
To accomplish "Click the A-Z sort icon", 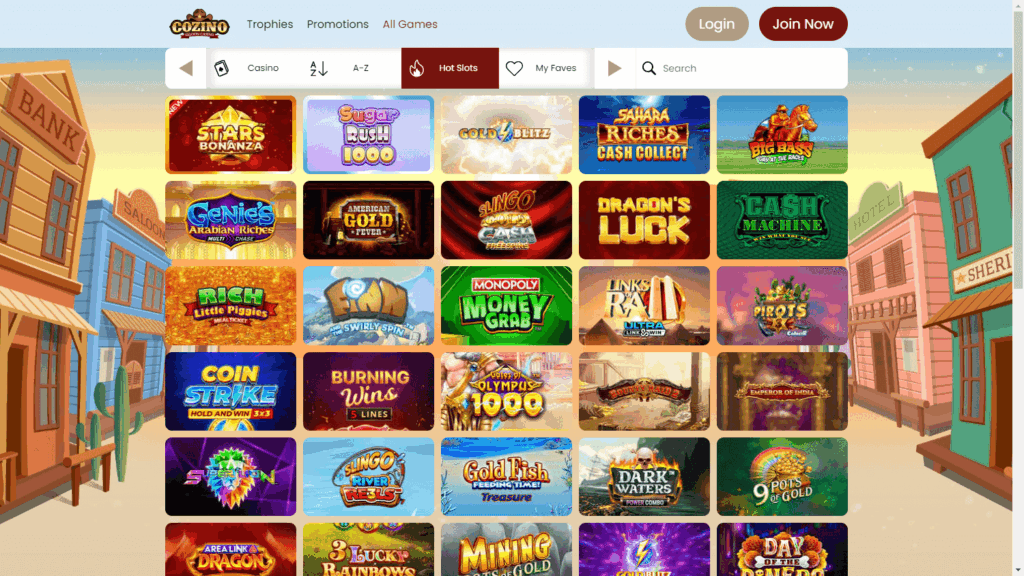I will 318,68.
